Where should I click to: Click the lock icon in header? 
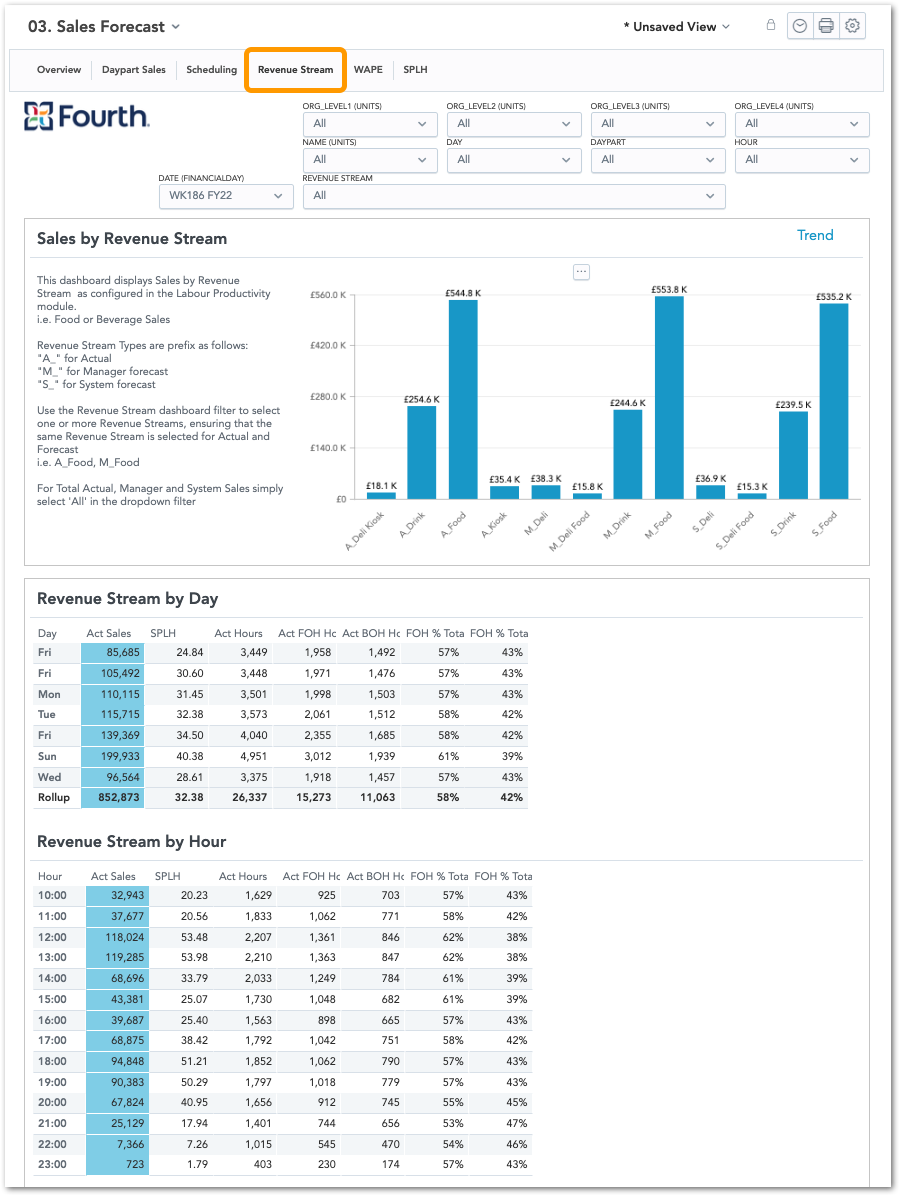771,26
